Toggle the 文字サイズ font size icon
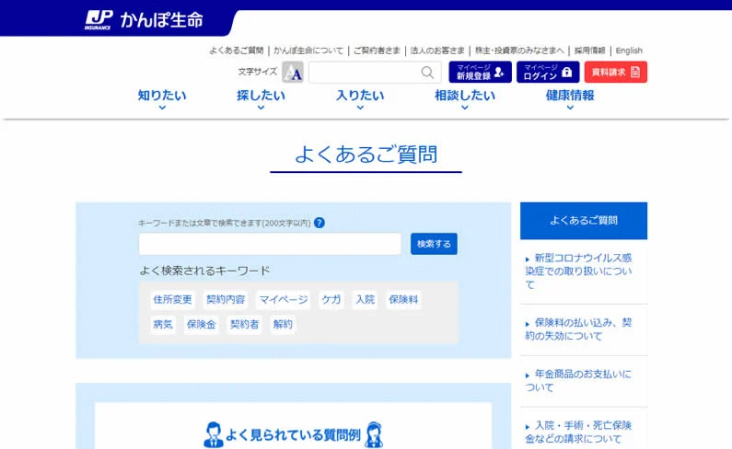 (x=293, y=72)
